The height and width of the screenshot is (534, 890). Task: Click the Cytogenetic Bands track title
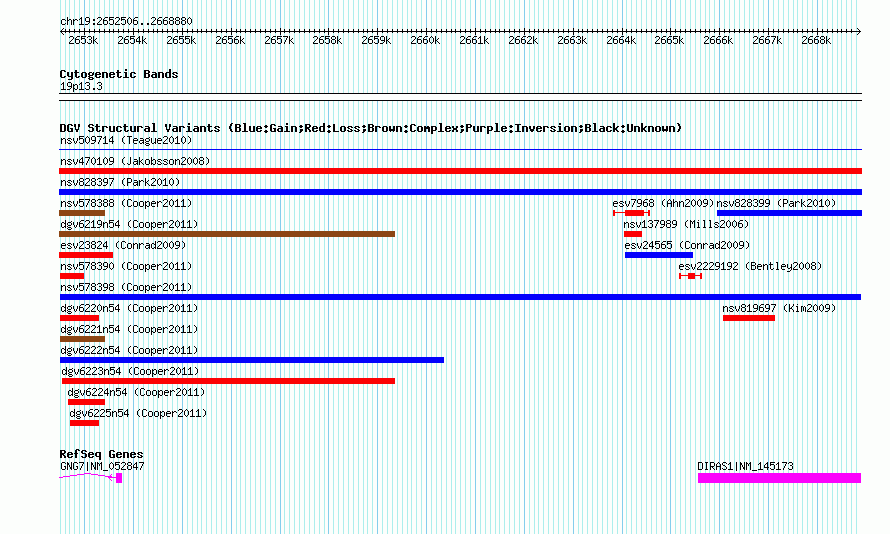pyautogui.click(x=119, y=74)
